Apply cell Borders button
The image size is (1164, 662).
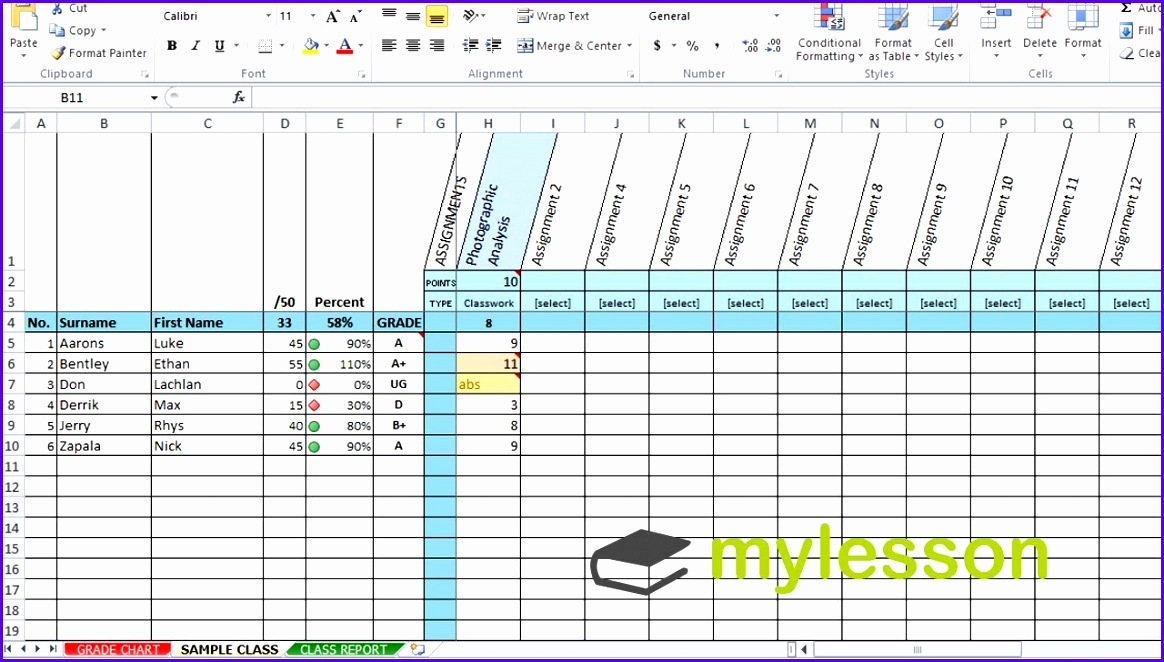click(x=265, y=46)
